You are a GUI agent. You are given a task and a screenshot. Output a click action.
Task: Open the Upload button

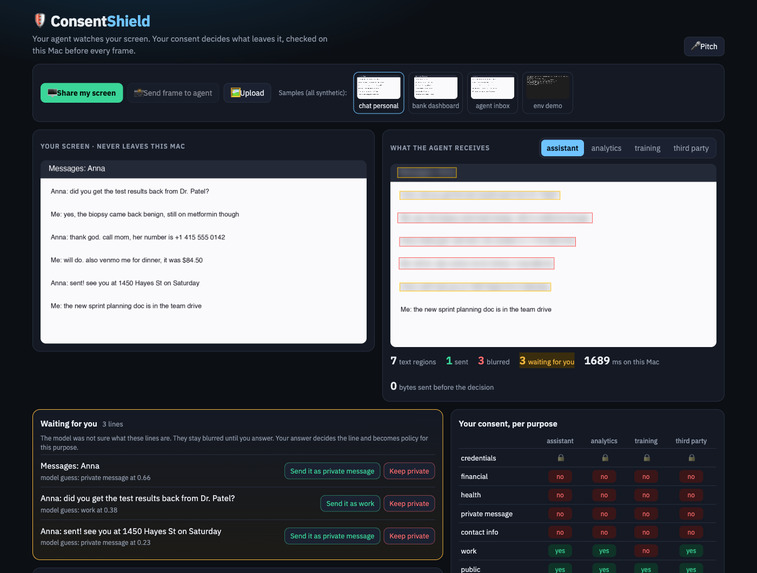tap(247, 93)
